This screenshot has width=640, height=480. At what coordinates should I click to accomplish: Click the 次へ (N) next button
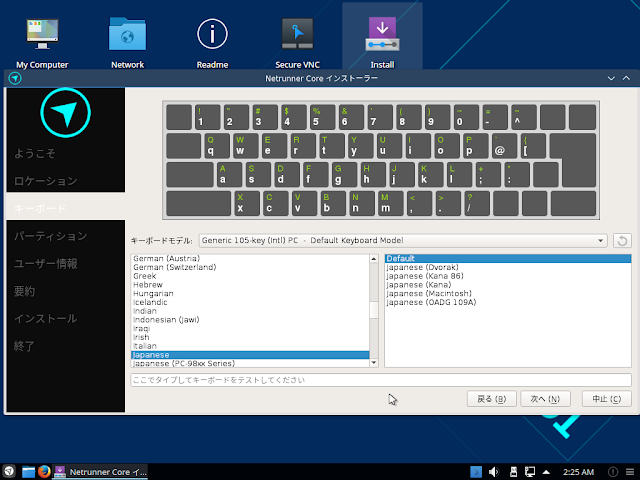pos(545,399)
